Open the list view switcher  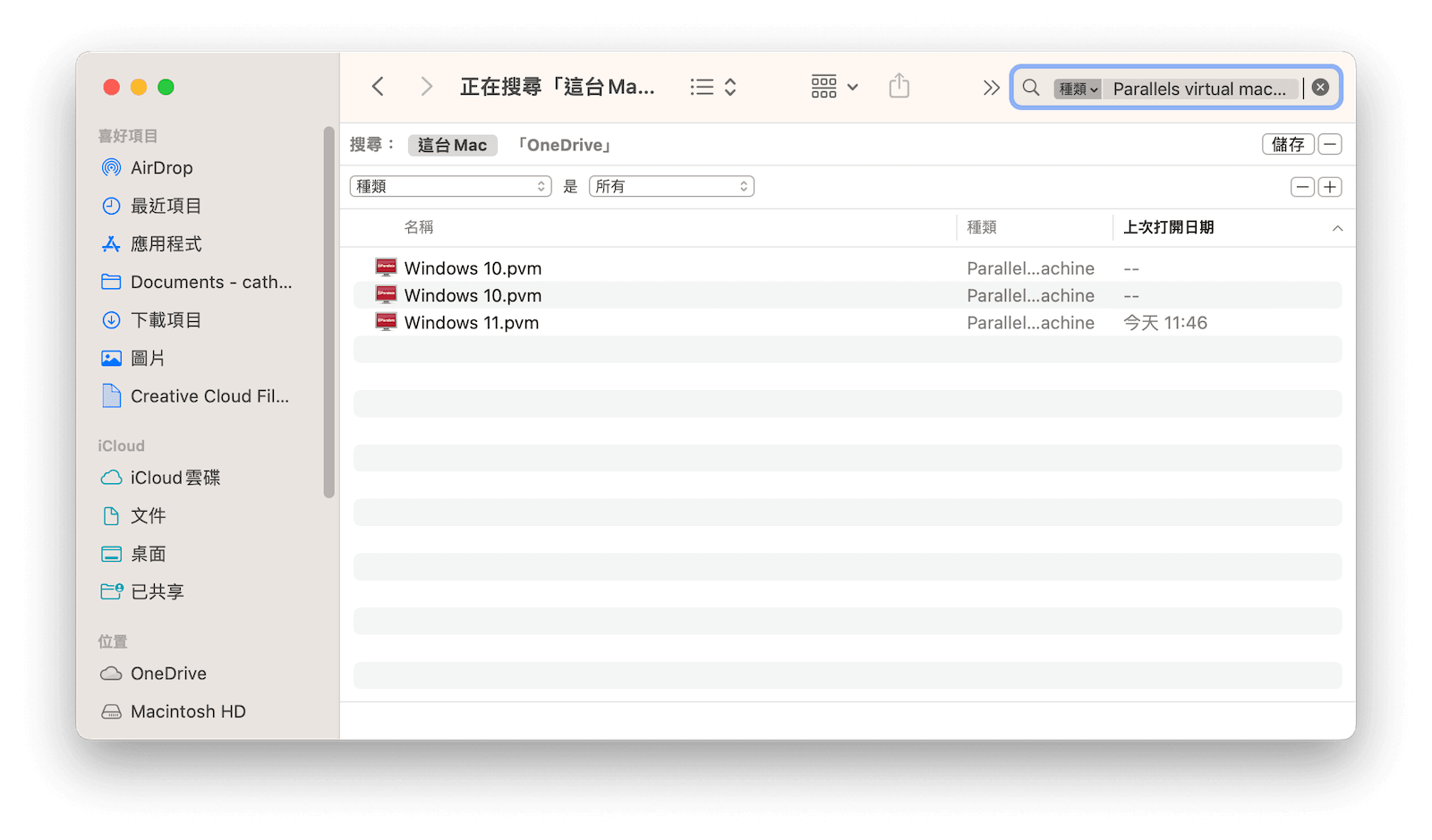713,87
